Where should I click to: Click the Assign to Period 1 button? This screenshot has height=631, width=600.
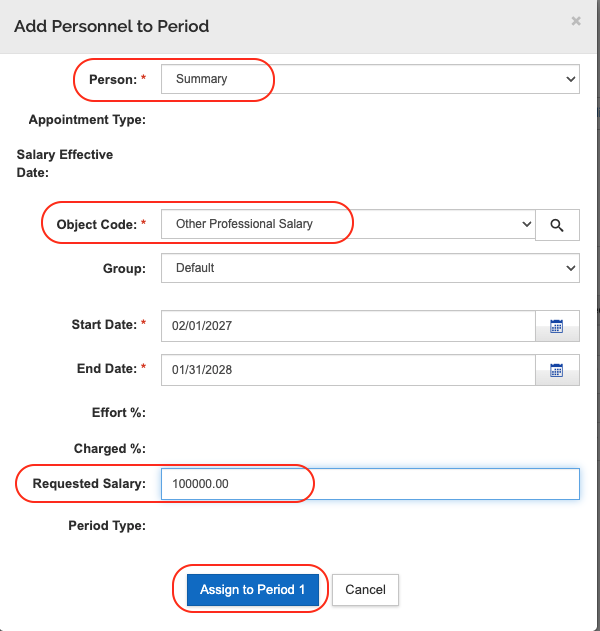pyautogui.click(x=253, y=590)
